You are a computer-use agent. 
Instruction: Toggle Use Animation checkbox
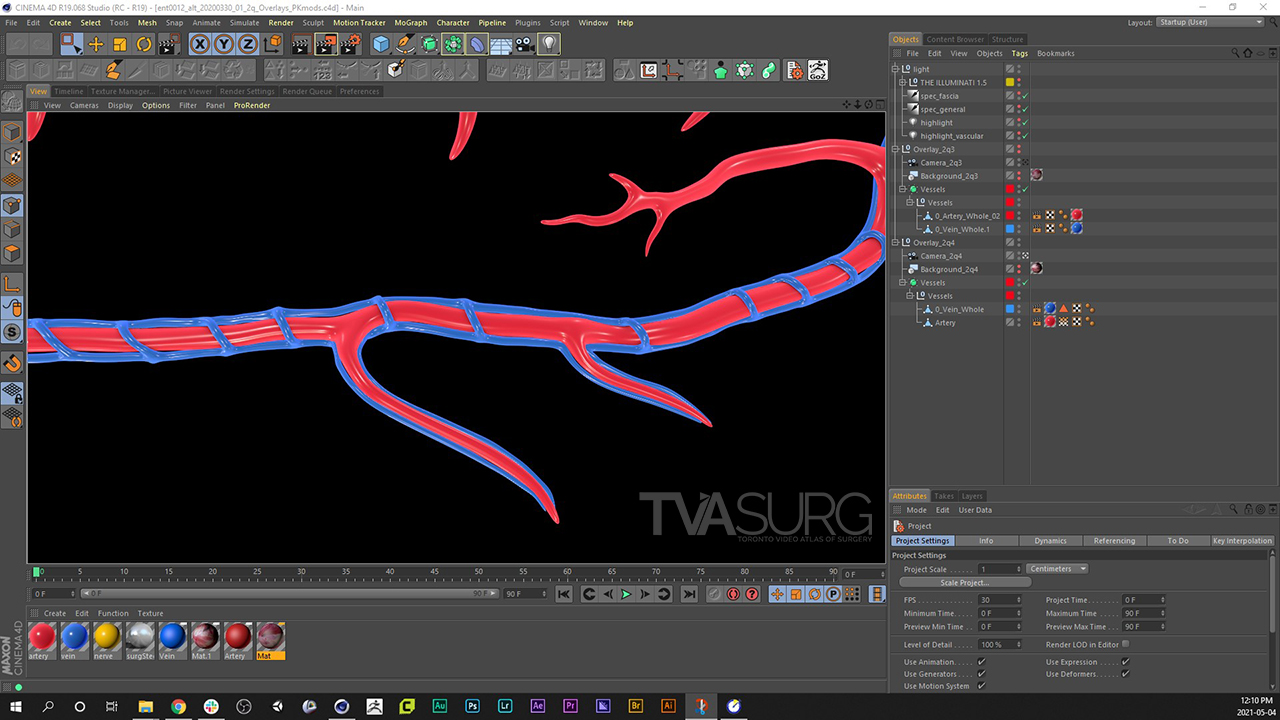pyautogui.click(x=981, y=662)
